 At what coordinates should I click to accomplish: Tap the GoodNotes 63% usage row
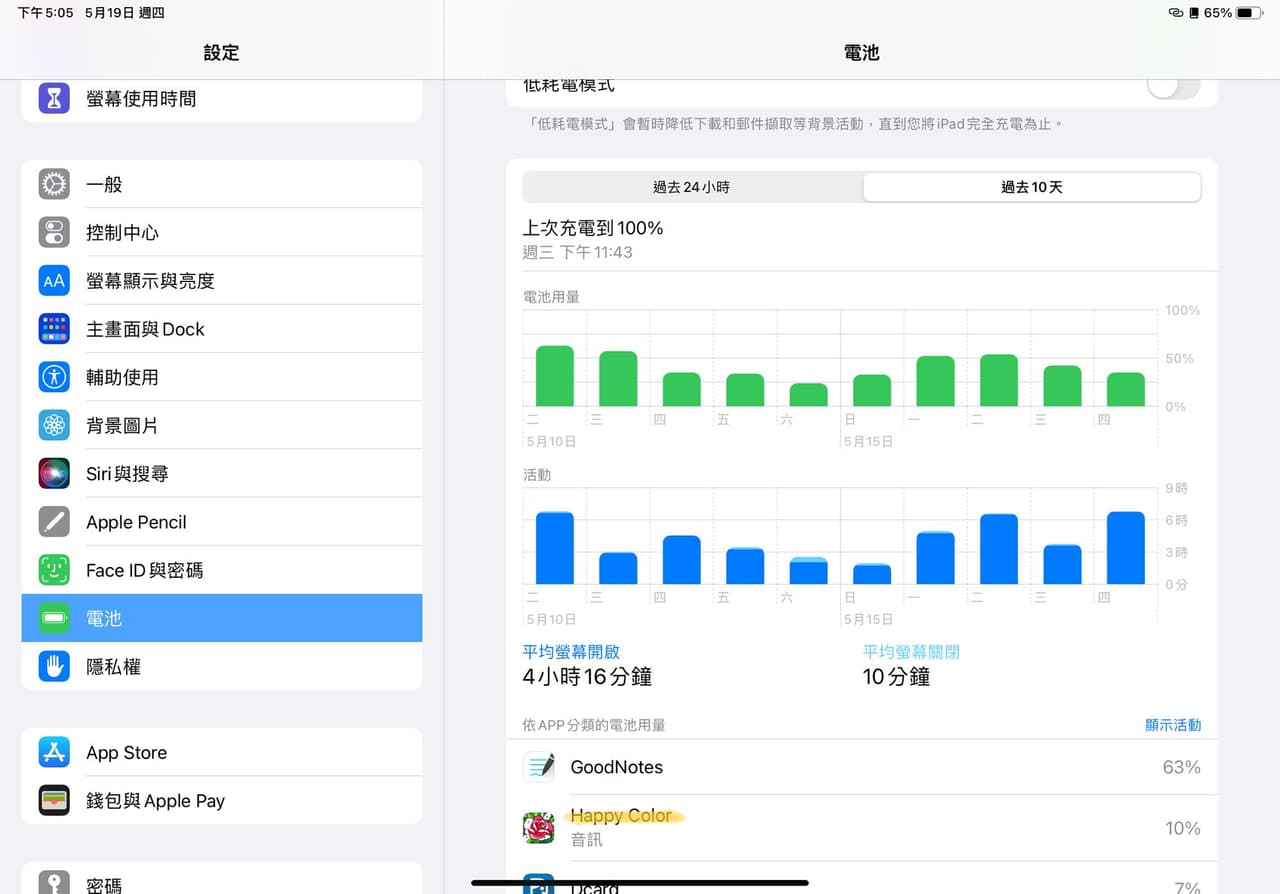pos(862,767)
